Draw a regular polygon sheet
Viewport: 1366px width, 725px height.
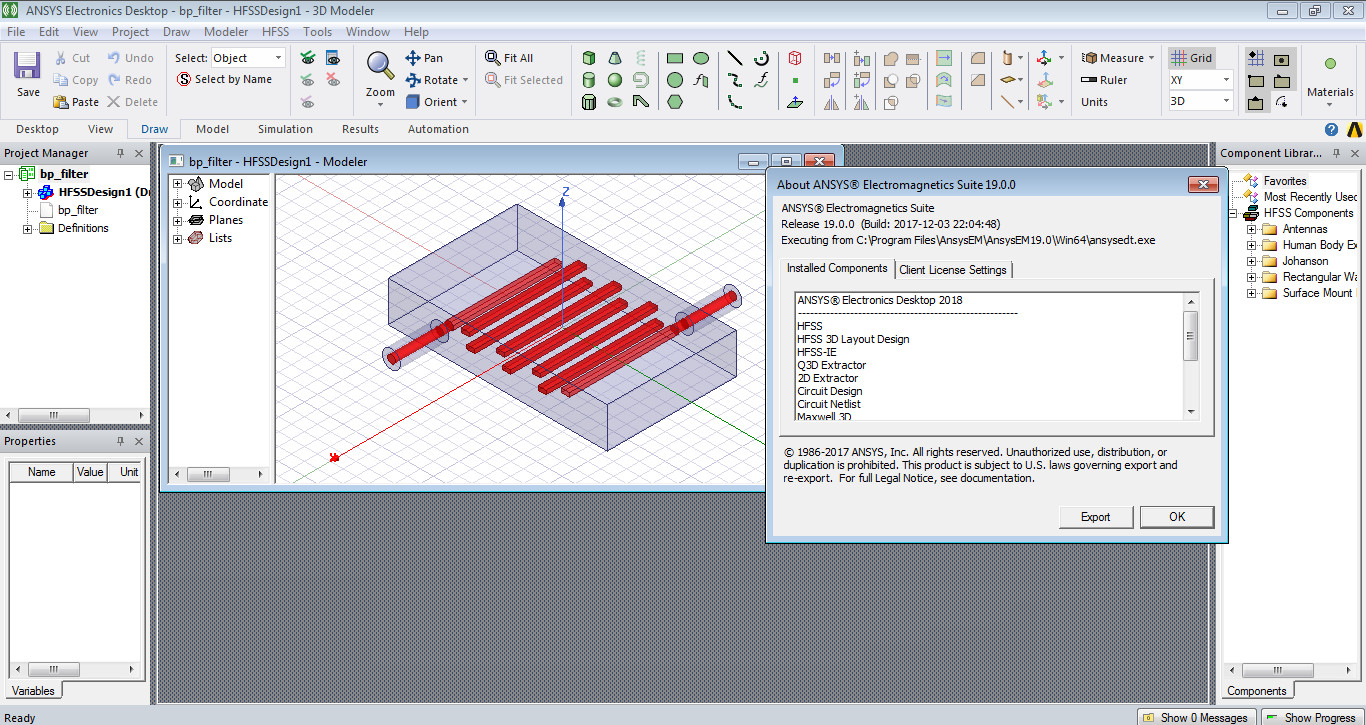(675, 102)
